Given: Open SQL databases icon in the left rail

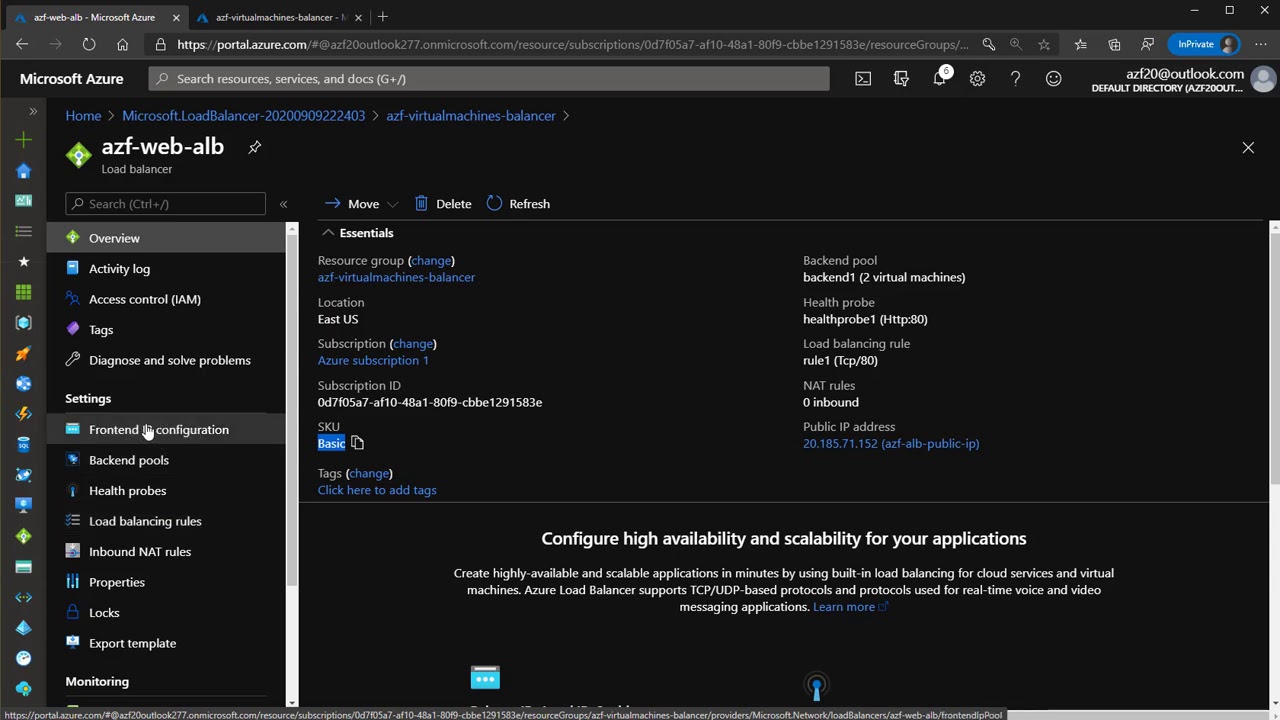Looking at the screenshot, I should (x=24, y=444).
